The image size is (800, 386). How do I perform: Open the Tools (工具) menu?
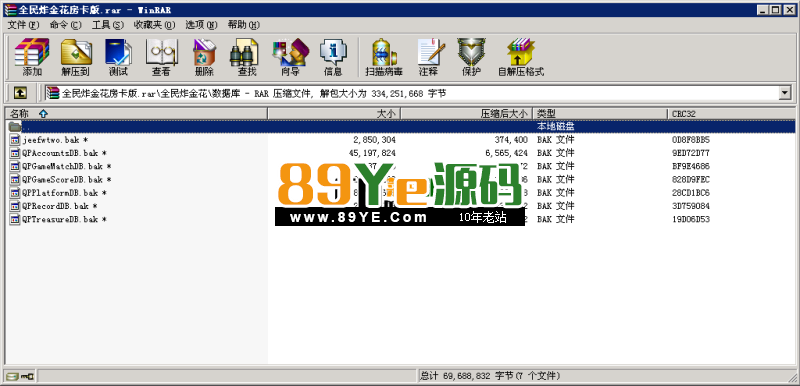[108, 24]
